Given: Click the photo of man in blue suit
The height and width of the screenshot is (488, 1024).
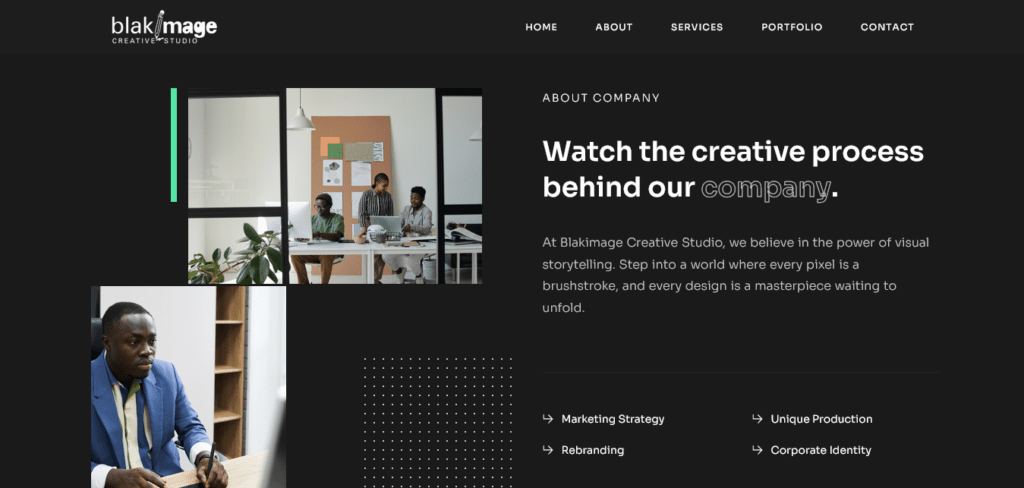Looking at the screenshot, I should coord(188,387).
